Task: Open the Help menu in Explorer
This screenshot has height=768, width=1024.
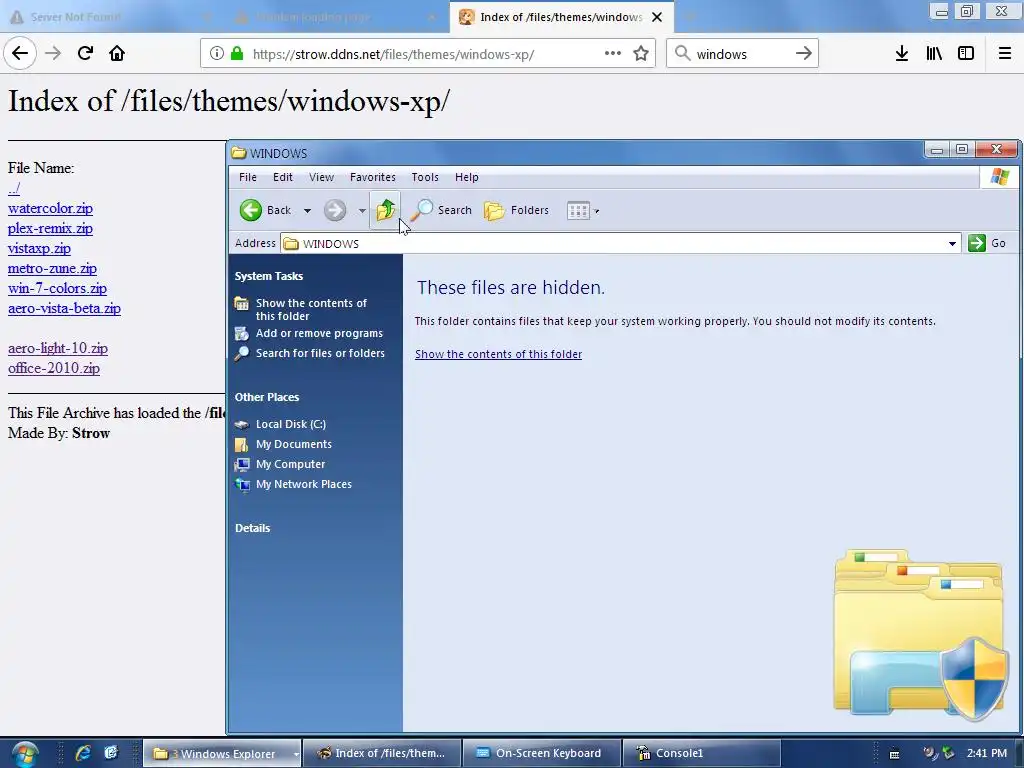Action: tap(467, 177)
